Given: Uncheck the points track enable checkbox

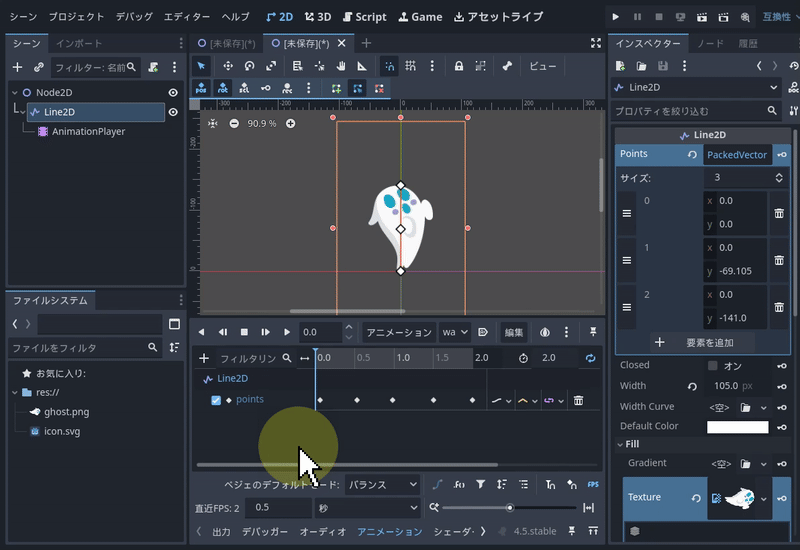Looking at the screenshot, I should [216, 400].
